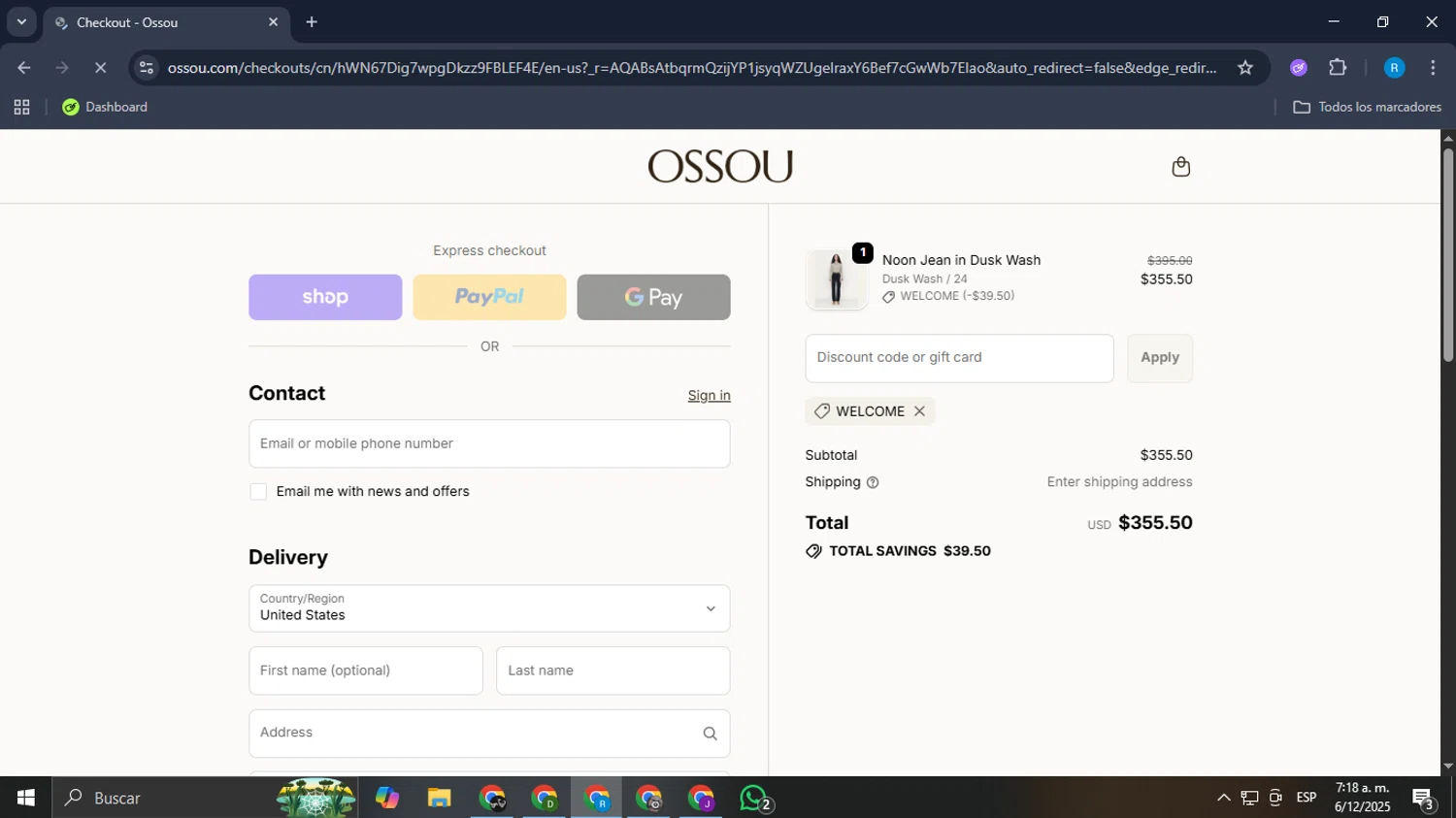View site information icon in address bar
The image size is (1456, 818).
[147, 68]
